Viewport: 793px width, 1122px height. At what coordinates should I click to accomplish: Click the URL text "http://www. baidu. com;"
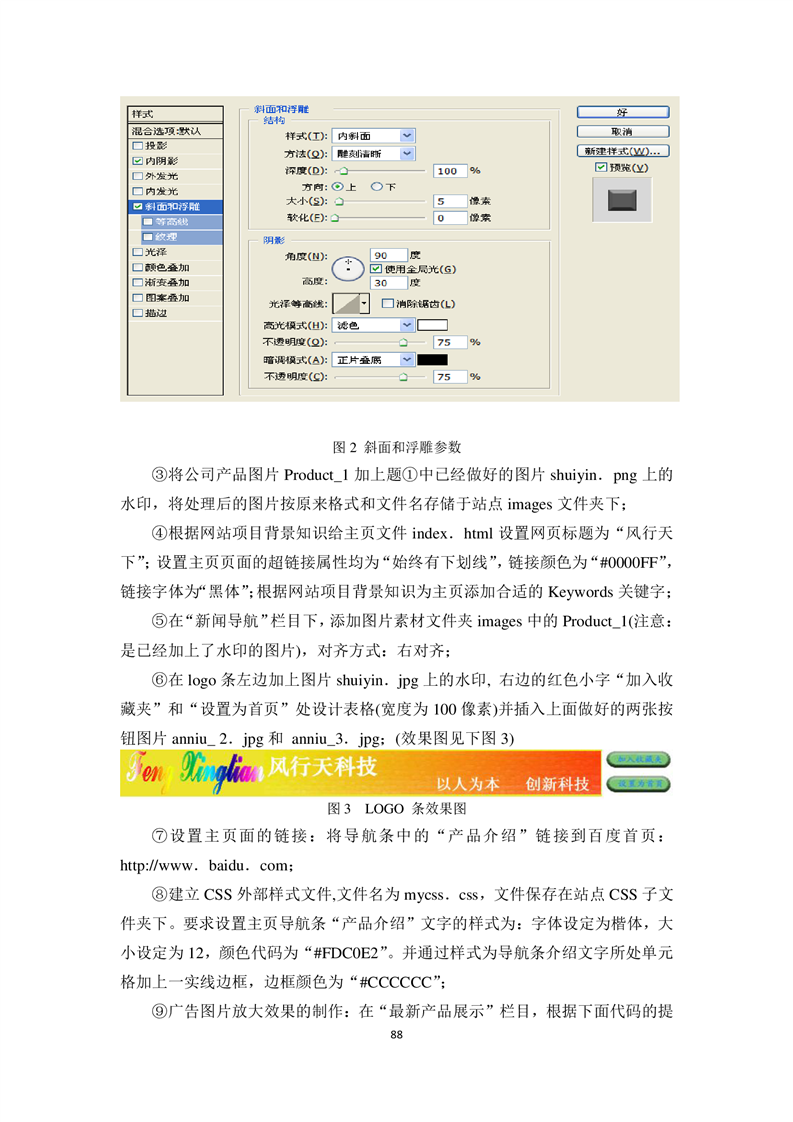[207, 866]
